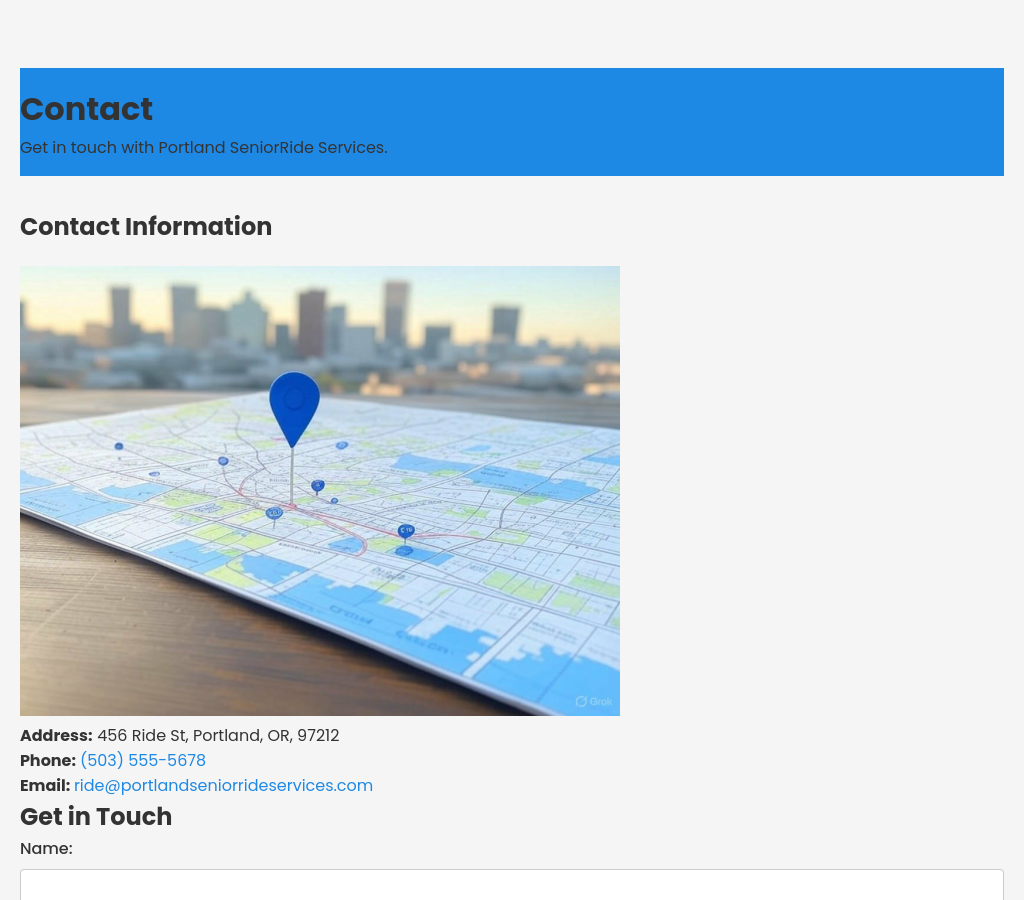Screen dimensions: 1024x900
Task: Click the "Name:" form label
Action: tap(46, 849)
